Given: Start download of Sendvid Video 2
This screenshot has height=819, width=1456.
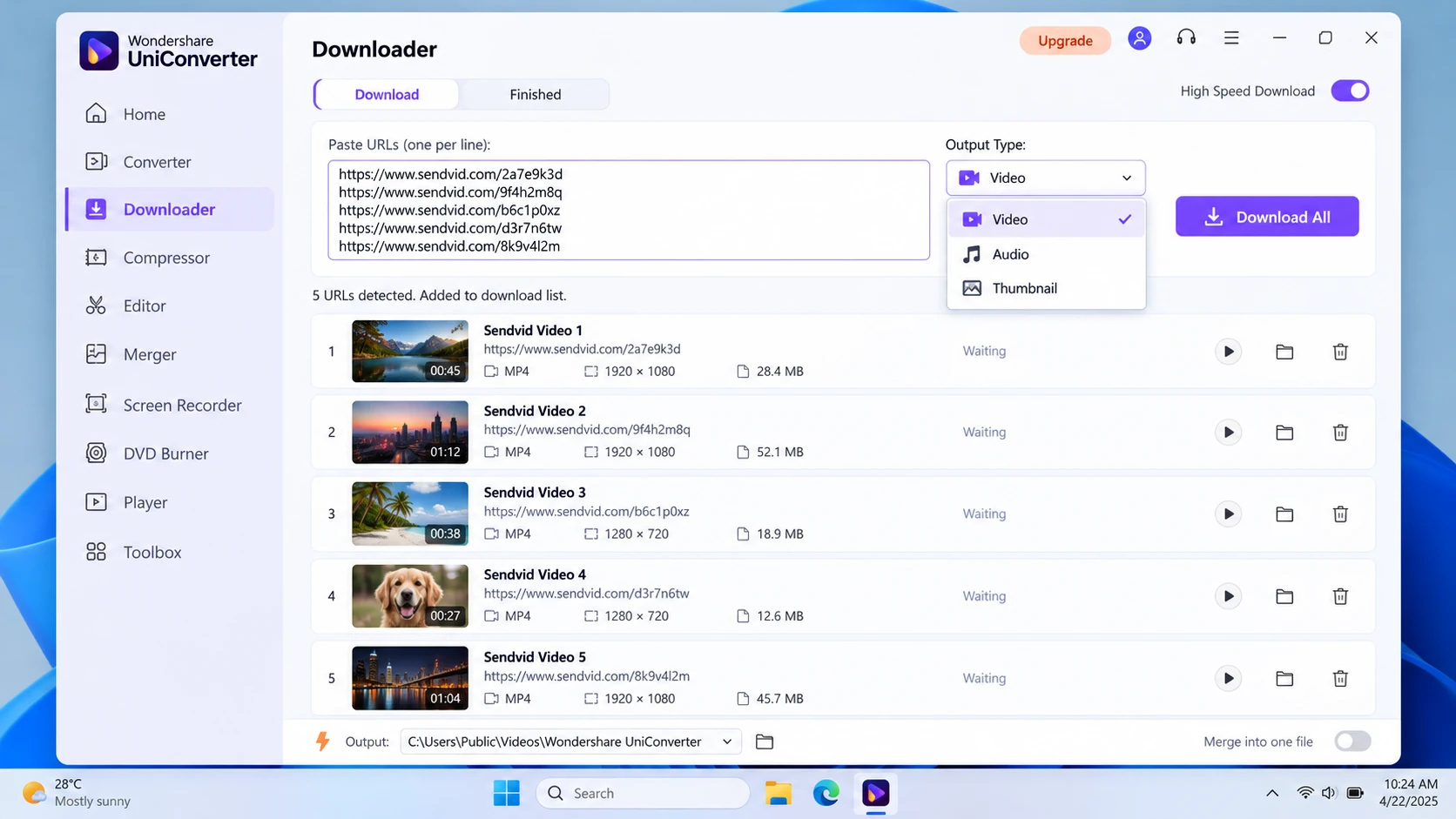Looking at the screenshot, I should pyautogui.click(x=1228, y=433).
